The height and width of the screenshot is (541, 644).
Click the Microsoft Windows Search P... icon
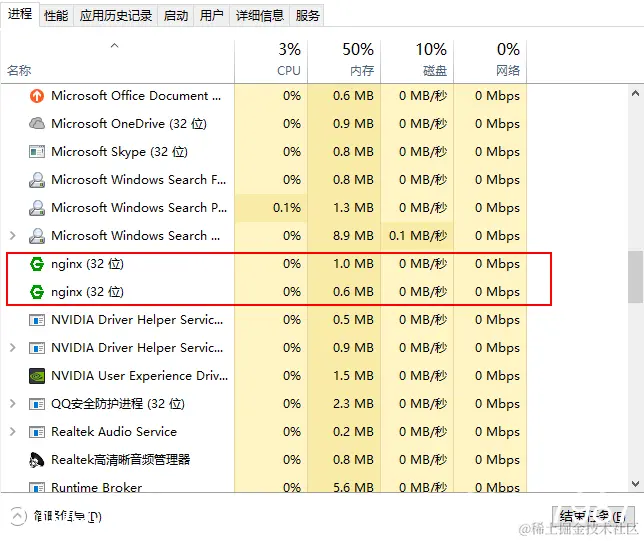click(x=37, y=208)
